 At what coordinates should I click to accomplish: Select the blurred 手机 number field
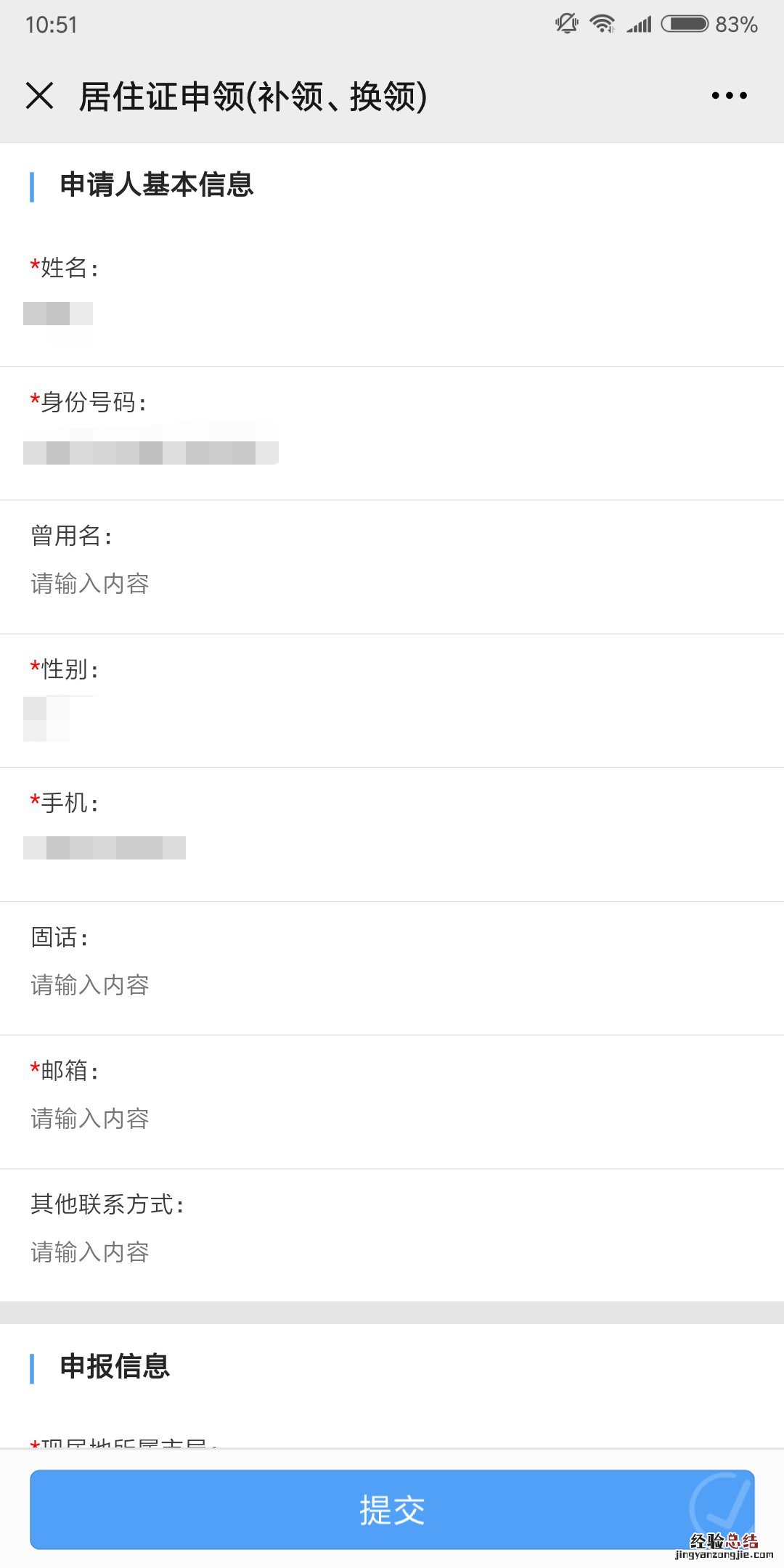[105, 848]
